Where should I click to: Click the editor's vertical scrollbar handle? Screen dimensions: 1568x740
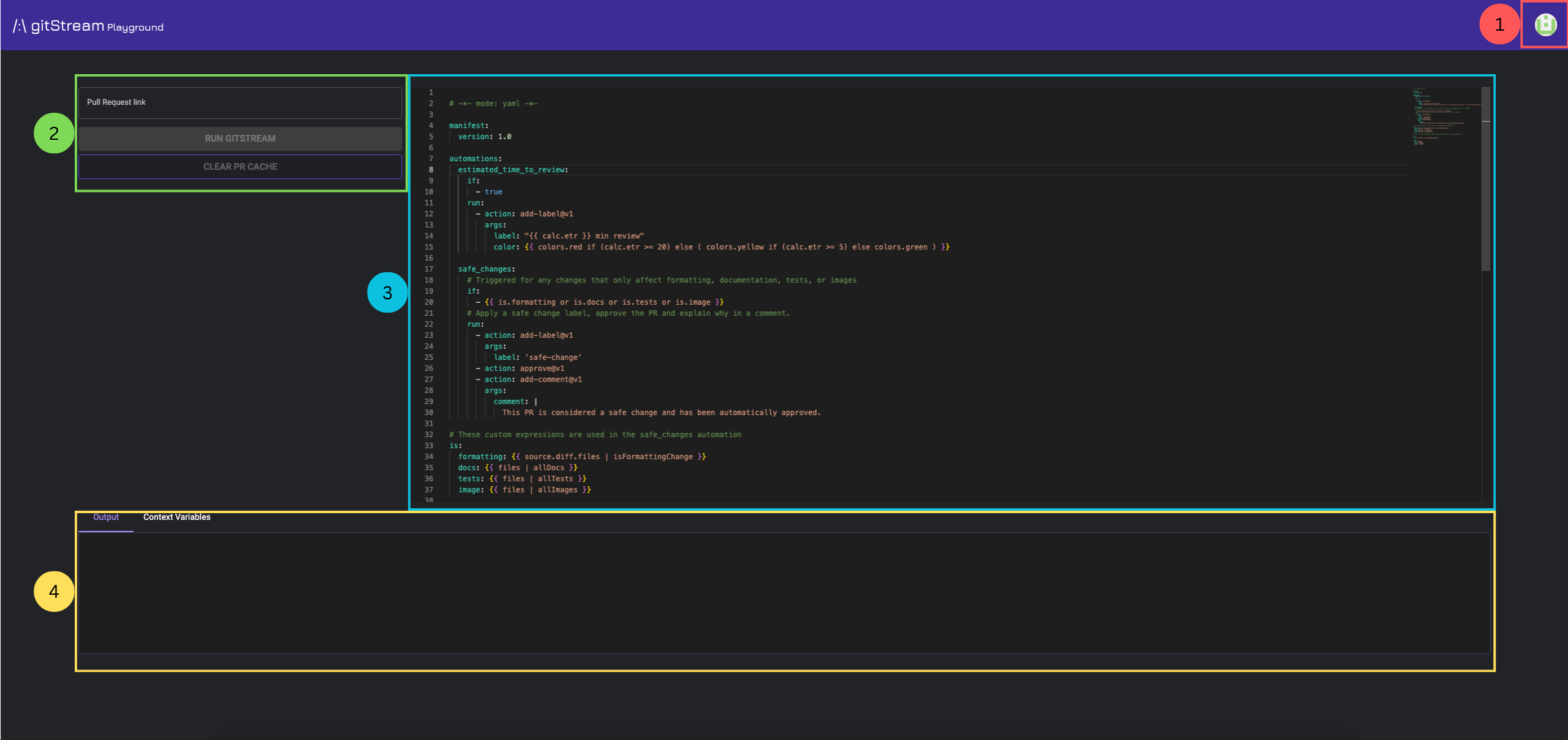point(1485,178)
